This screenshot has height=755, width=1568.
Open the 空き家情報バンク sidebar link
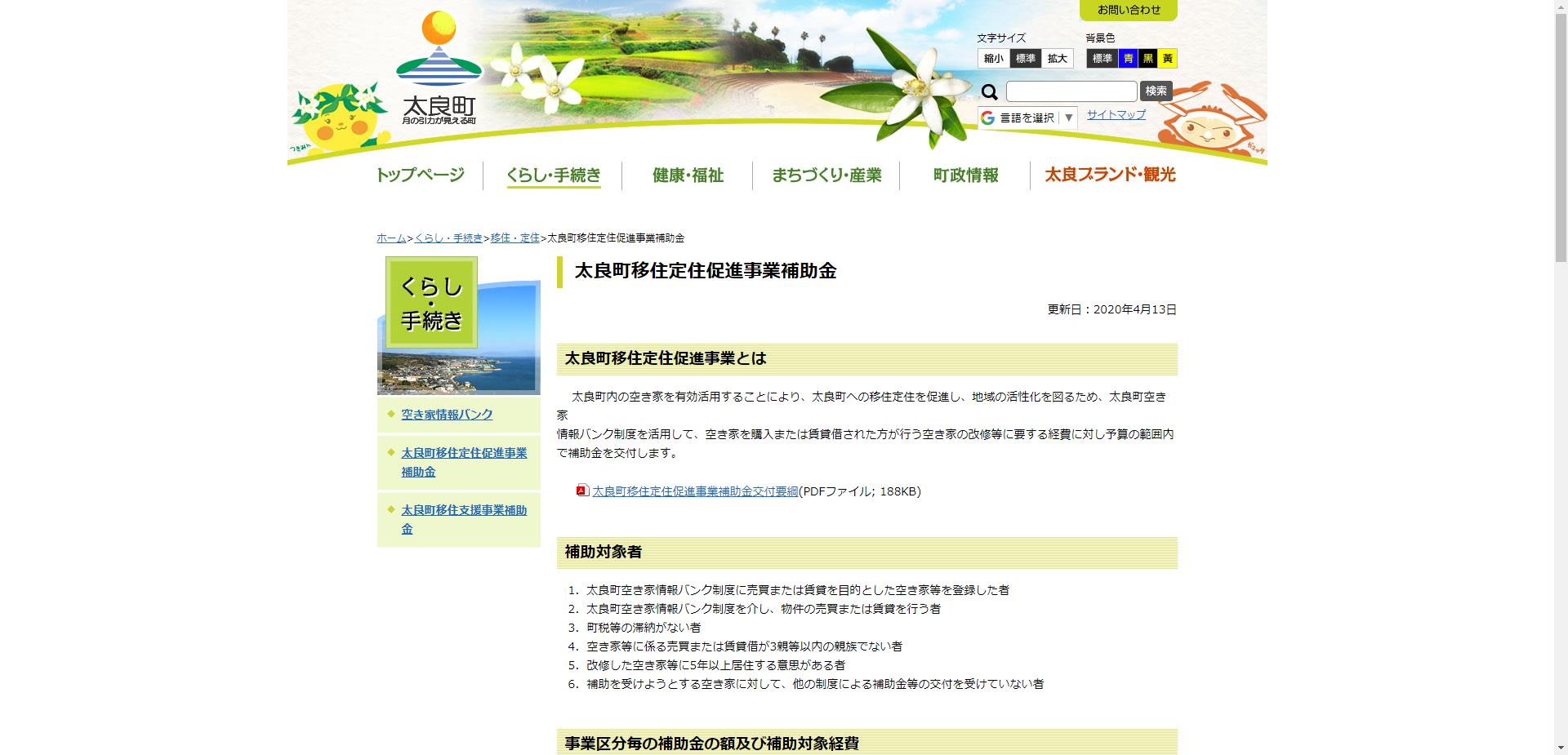coord(446,414)
